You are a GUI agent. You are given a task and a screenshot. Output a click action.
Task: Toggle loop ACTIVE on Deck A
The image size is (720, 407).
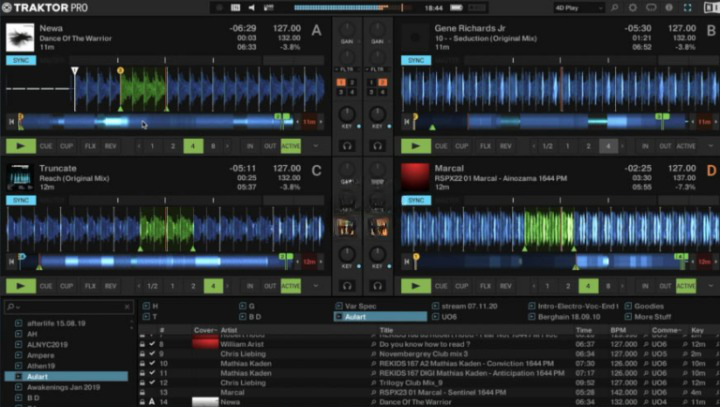coord(291,146)
